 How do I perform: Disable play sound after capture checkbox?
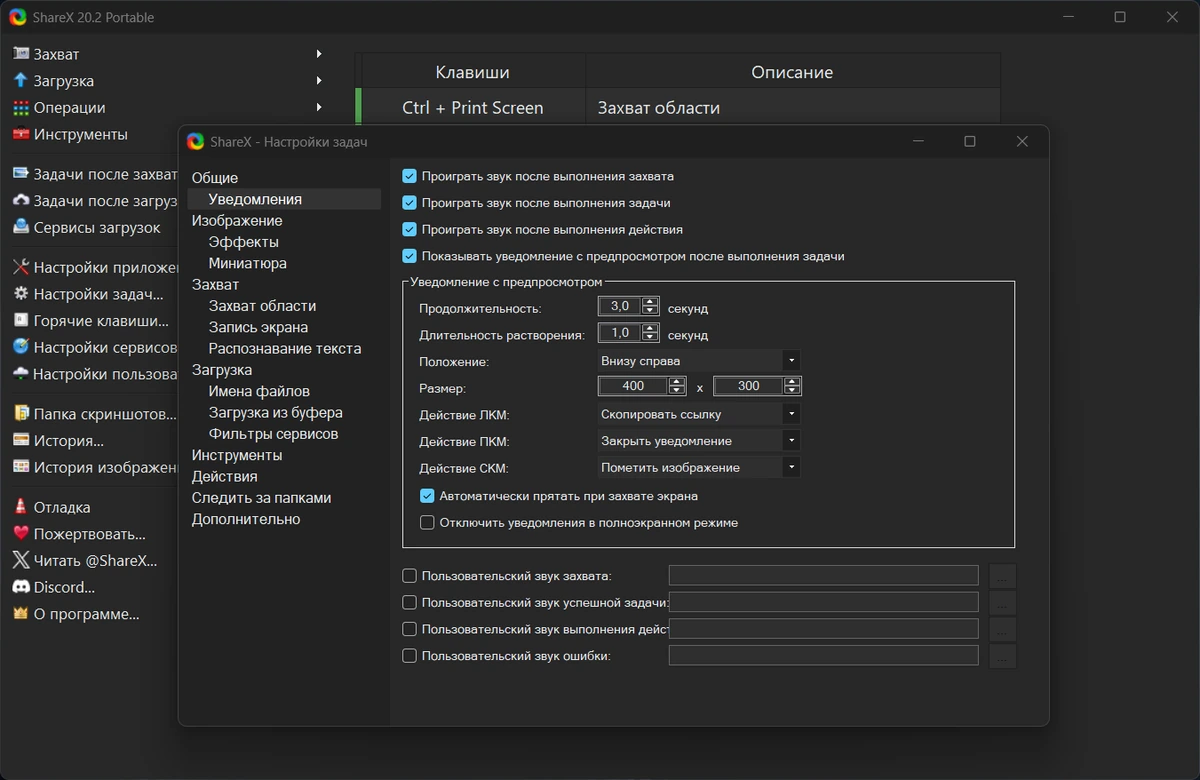point(409,176)
